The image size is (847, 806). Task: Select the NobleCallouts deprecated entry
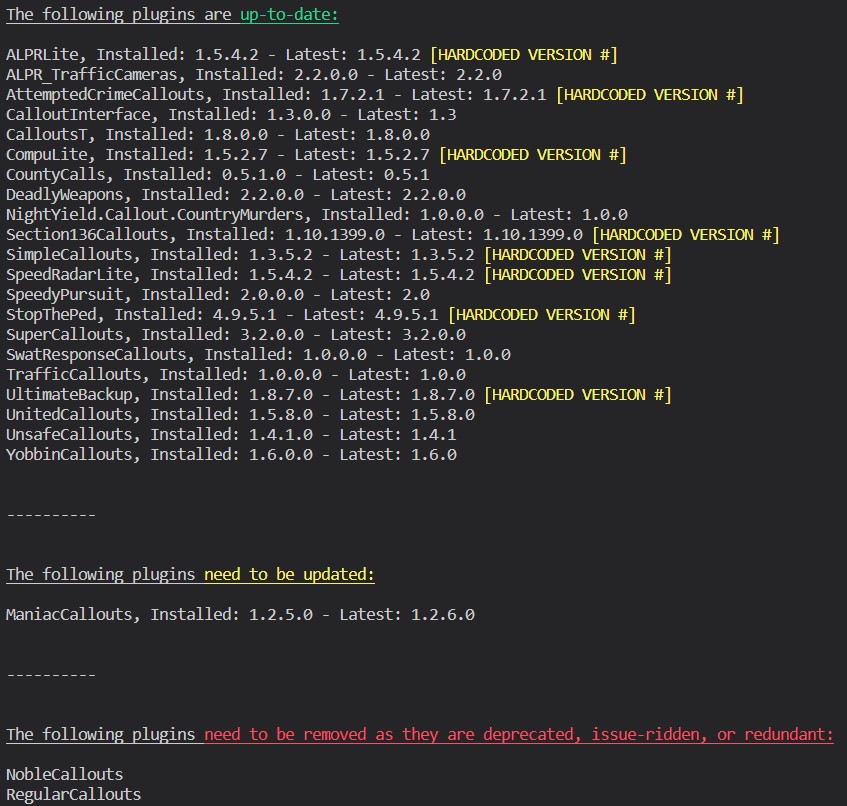[64, 774]
